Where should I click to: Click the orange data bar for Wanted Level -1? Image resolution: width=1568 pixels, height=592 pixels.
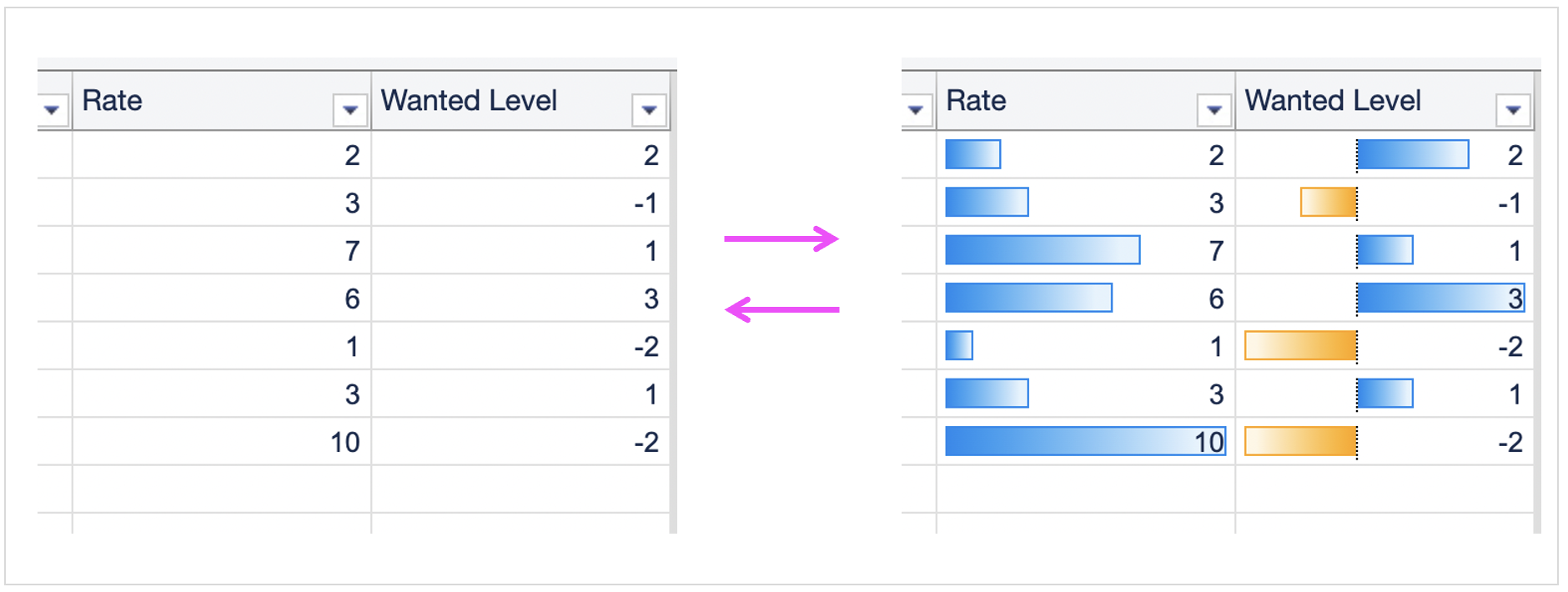coord(1329,203)
